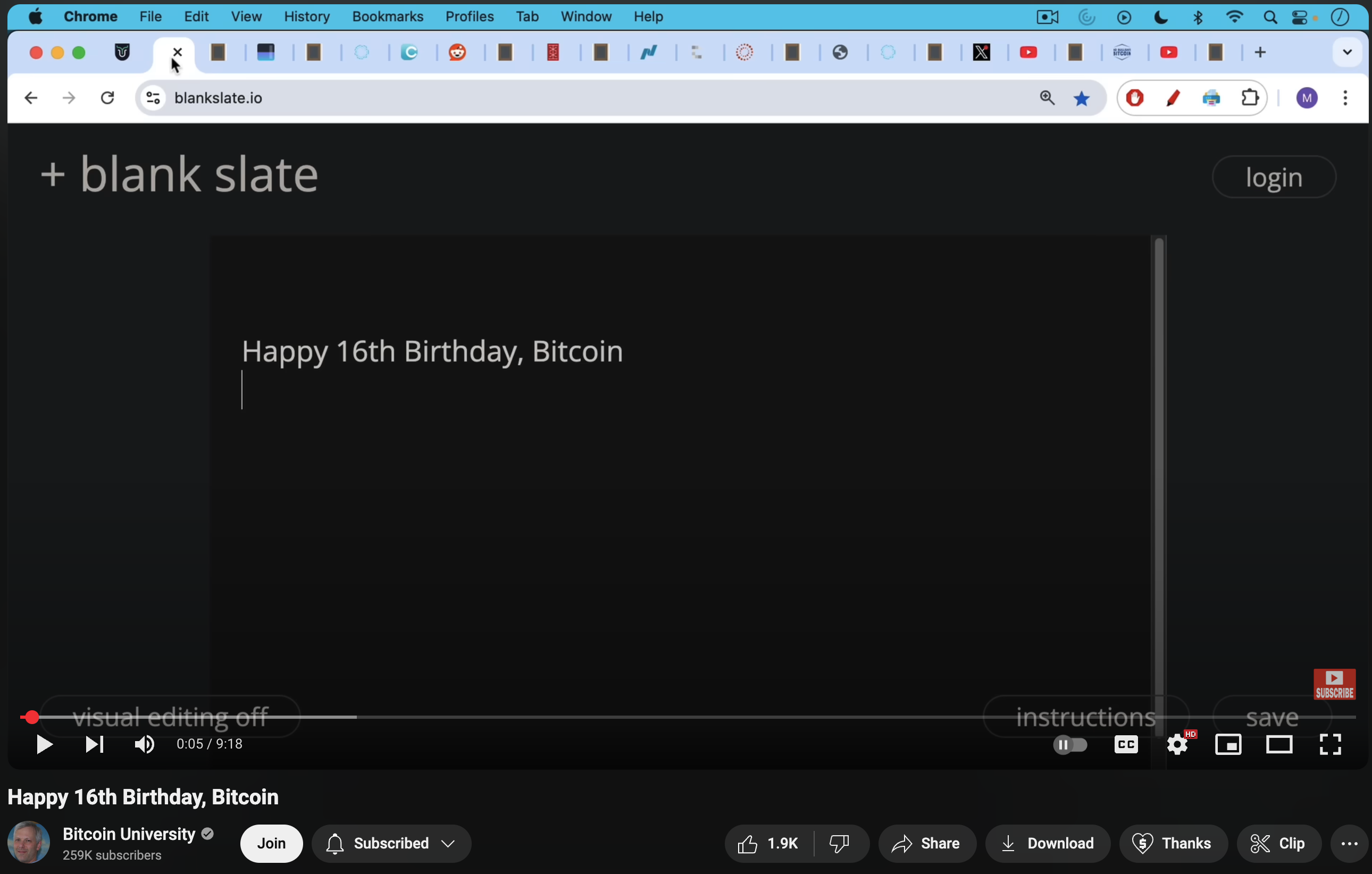
Task: Open Chrome extensions puzzle icon
Action: pos(1250,98)
